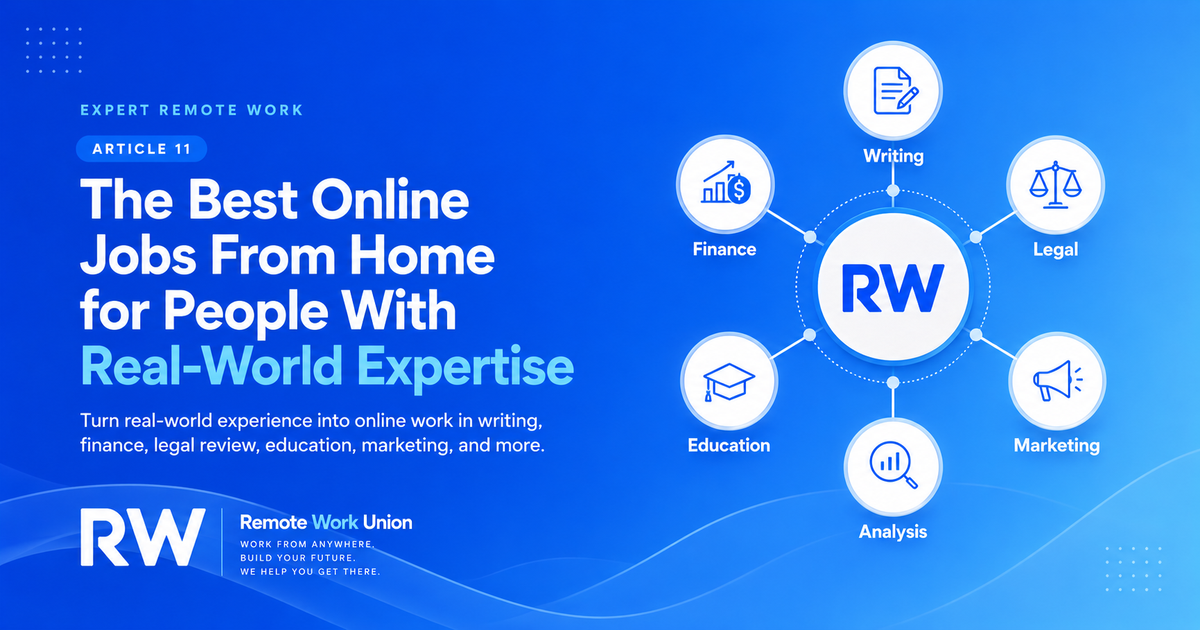Click the Marketing megaphone icon
The height and width of the screenshot is (630, 1200).
1055,381
